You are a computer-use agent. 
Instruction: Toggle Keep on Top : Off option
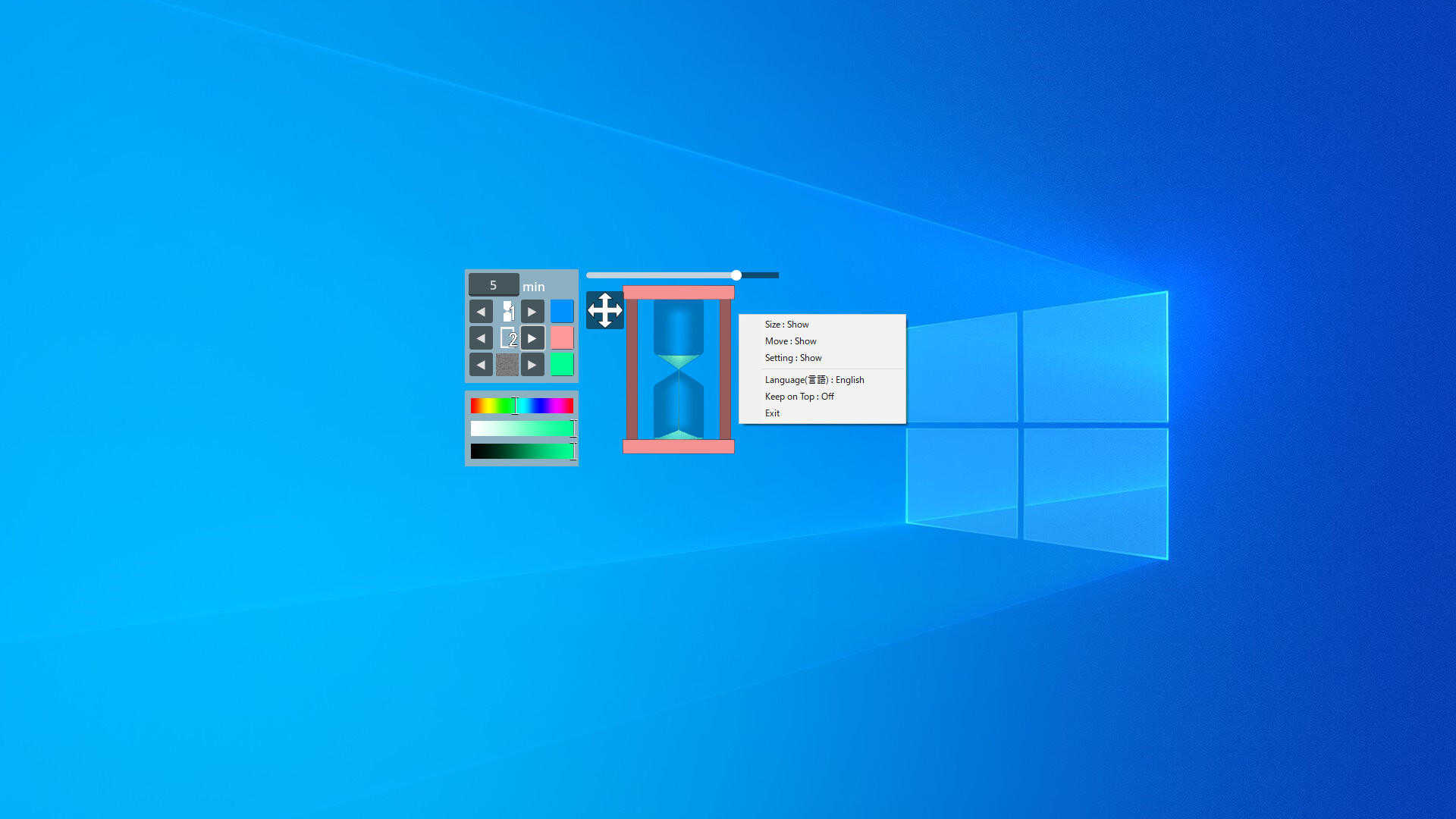click(x=822, y=397)
